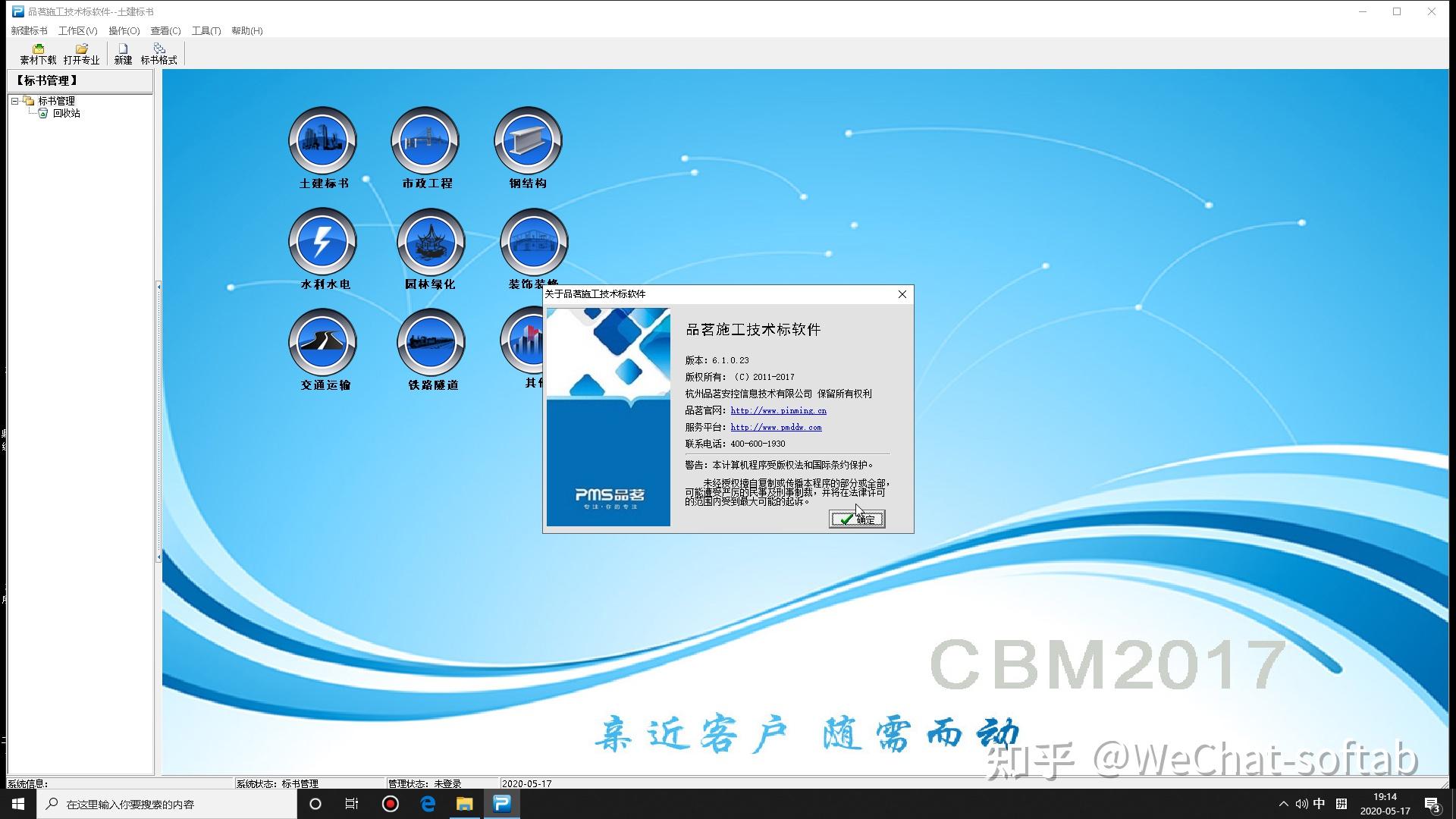Image resolution: width=1456 pixels, height=819 pixels.
Task: Open the 工具(T) menu
Action: (x=206, y=31)
